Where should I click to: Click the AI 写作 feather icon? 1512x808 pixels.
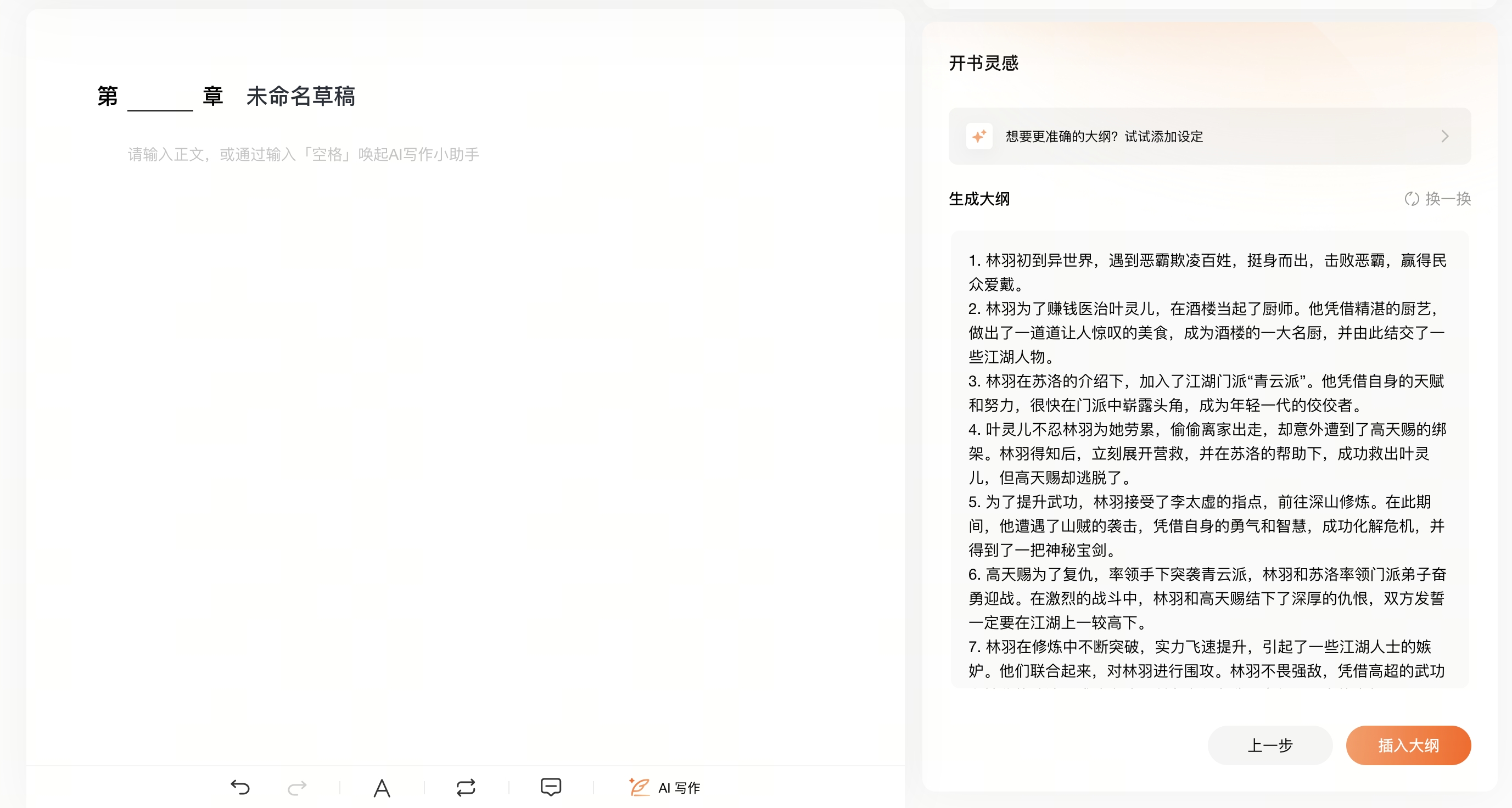point(639,787)
